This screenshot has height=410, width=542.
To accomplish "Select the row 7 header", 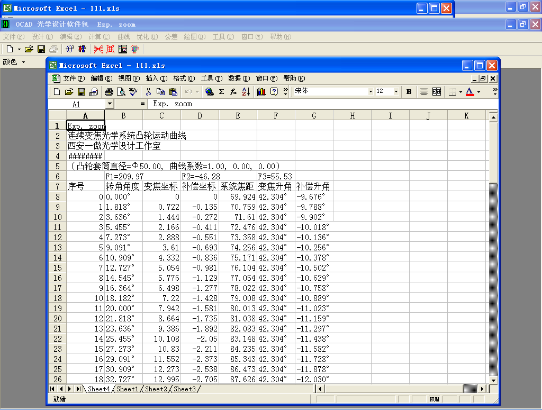I will click(x=57, y=187).
